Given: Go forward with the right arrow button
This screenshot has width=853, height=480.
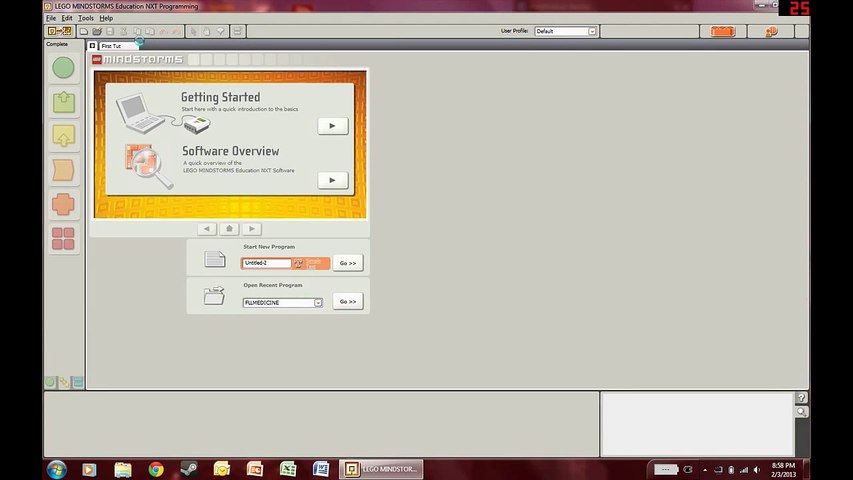Looking at the screenshot, I should [x=251, y=229].
